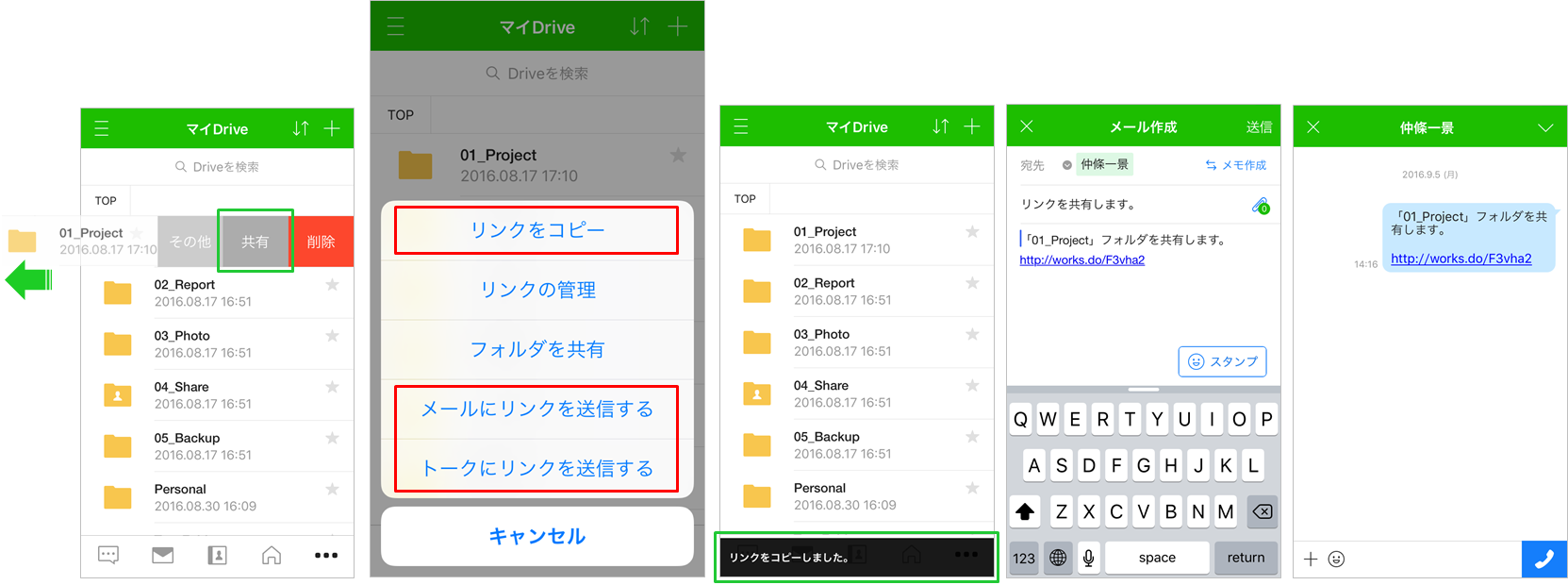The image size is (1568, 585).
Task: Star Personal in the link-copied Drive screen
Action: point(972,488)
